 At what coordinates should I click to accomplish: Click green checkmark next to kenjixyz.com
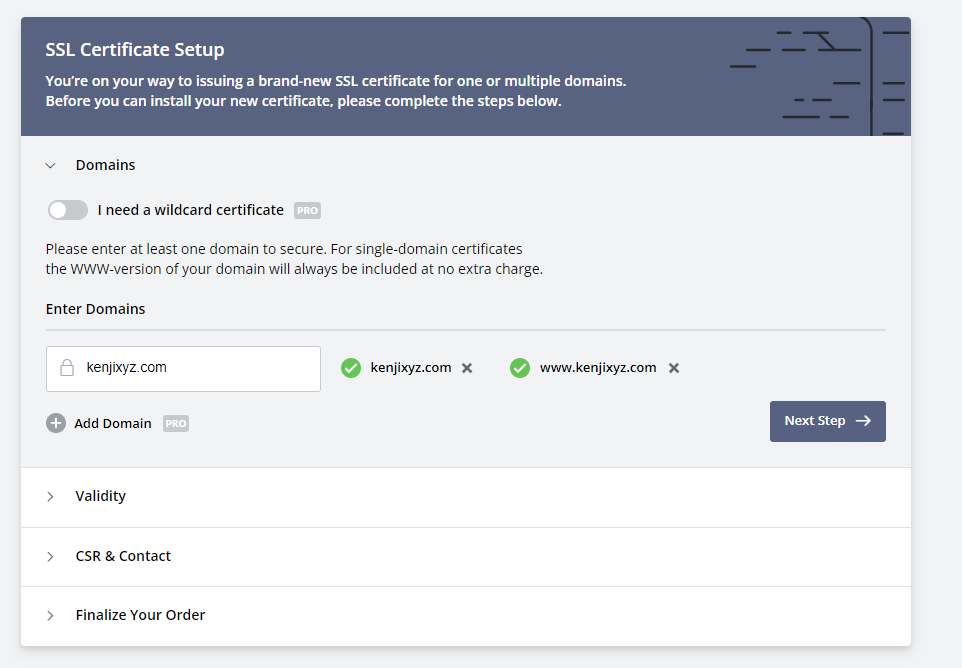pyautogui.click(x=351, y=368)
